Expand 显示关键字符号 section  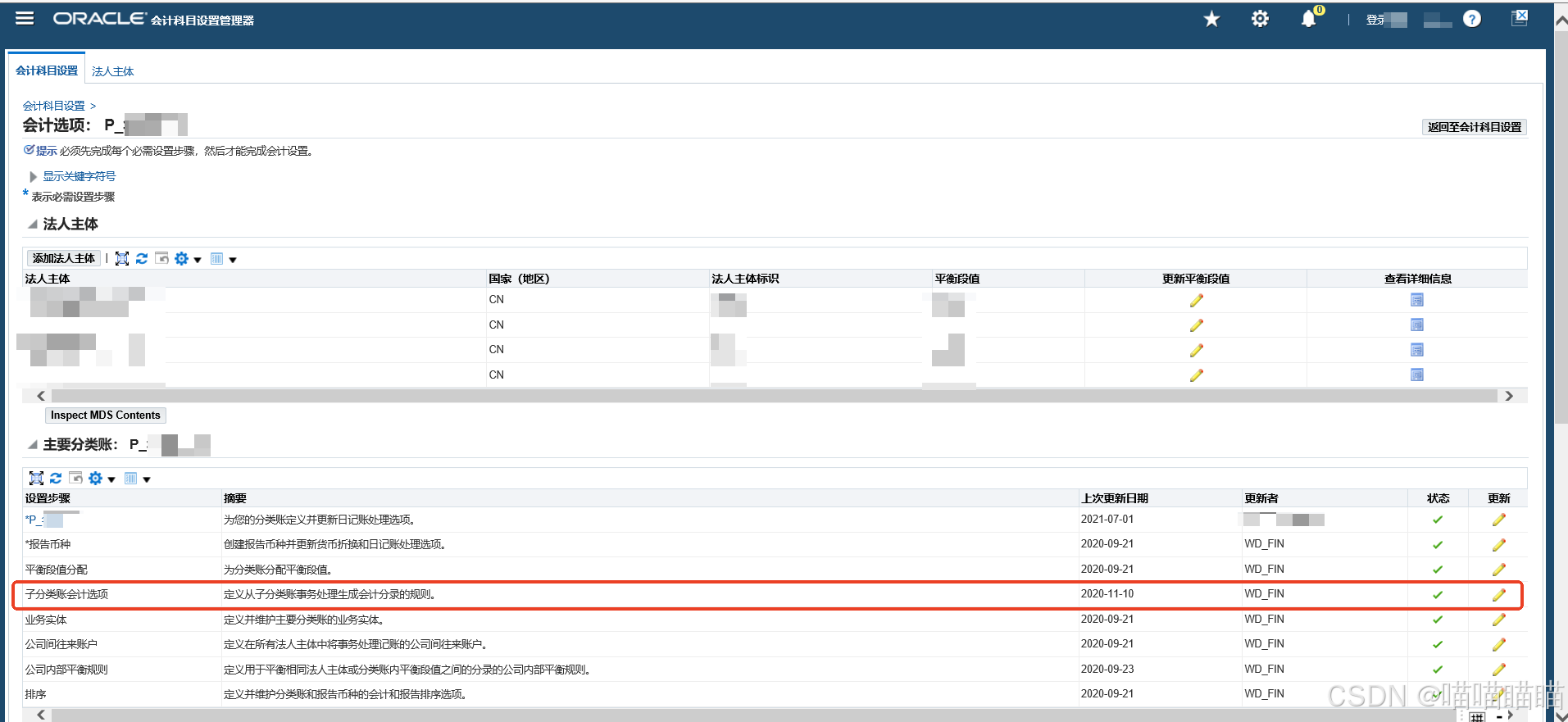(34, 176)
